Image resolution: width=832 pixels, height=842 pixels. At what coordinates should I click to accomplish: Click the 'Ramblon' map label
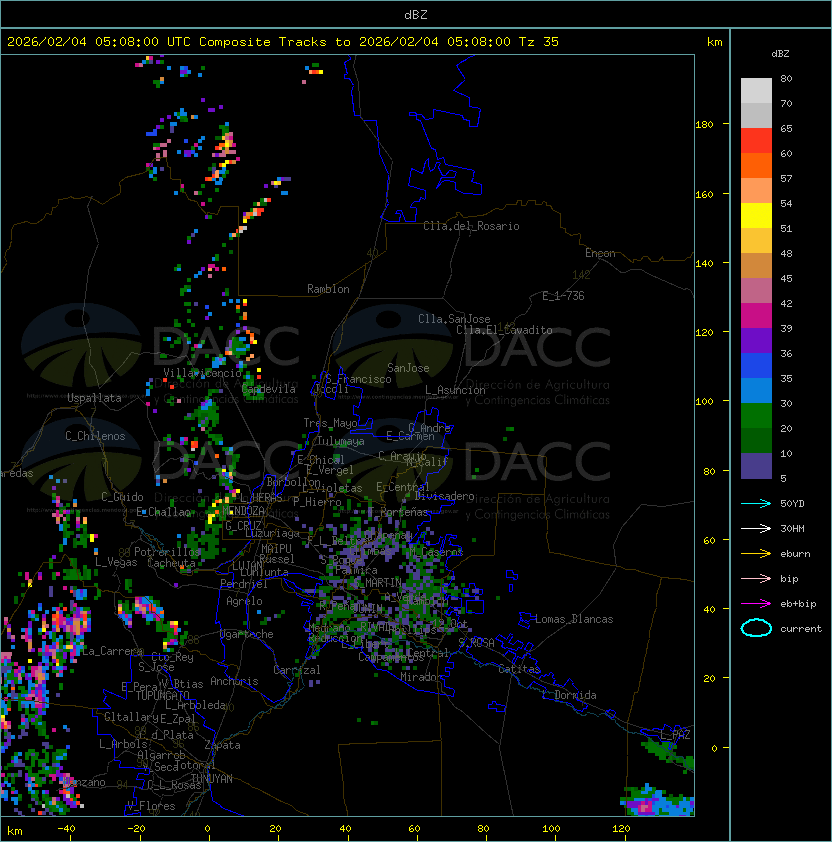[328, 289]
